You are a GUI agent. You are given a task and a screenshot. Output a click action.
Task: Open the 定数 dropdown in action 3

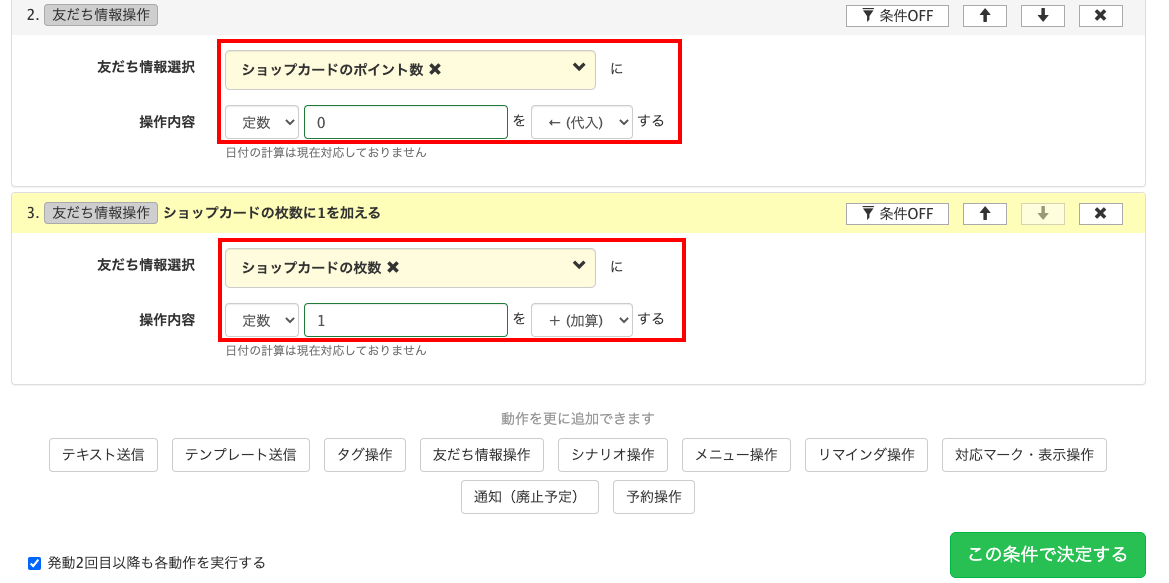[261, 320]
